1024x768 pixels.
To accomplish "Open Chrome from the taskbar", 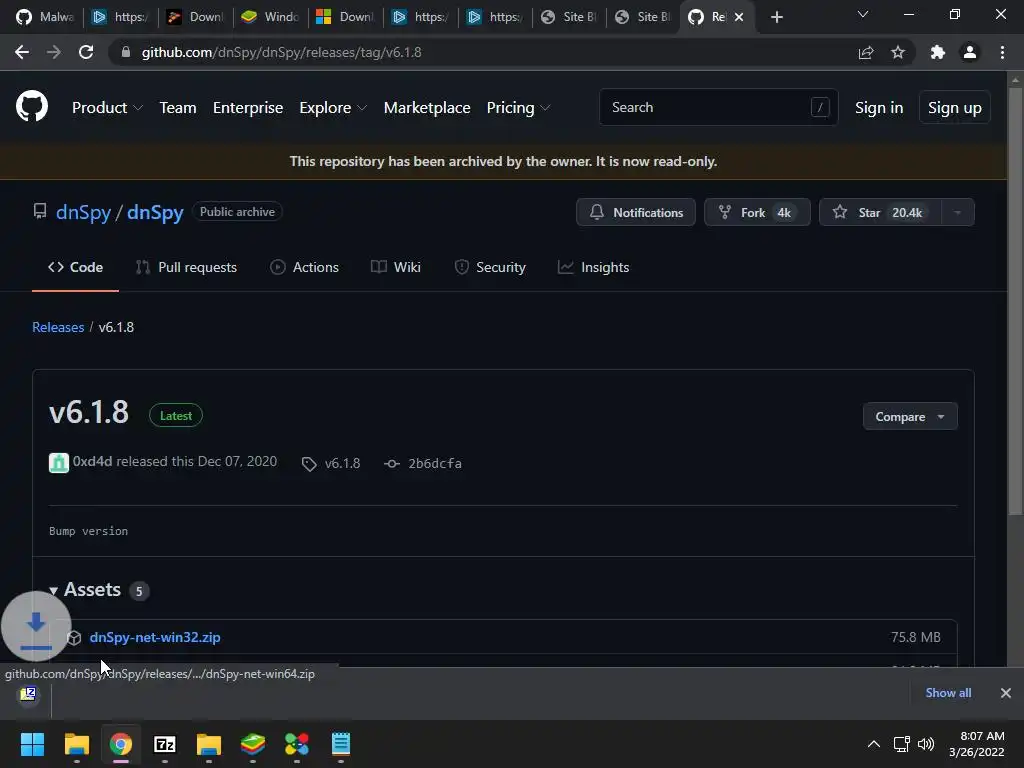I will 121,744.
